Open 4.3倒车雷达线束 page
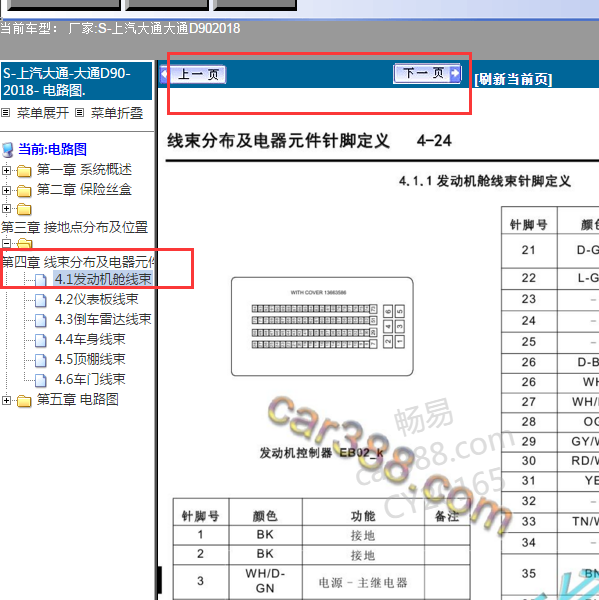Image resolution: width=599 pixels, height=600 pixels. coord(103,319)
